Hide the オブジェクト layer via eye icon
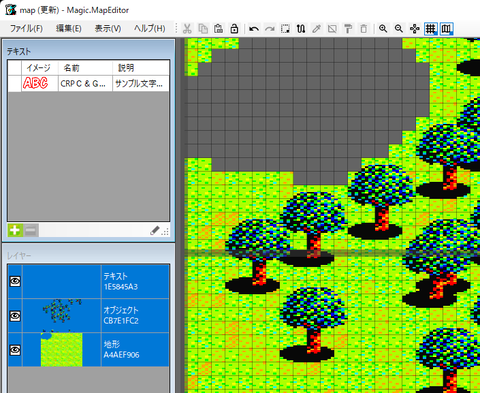480x393 pixels. [x=15, y=316]
